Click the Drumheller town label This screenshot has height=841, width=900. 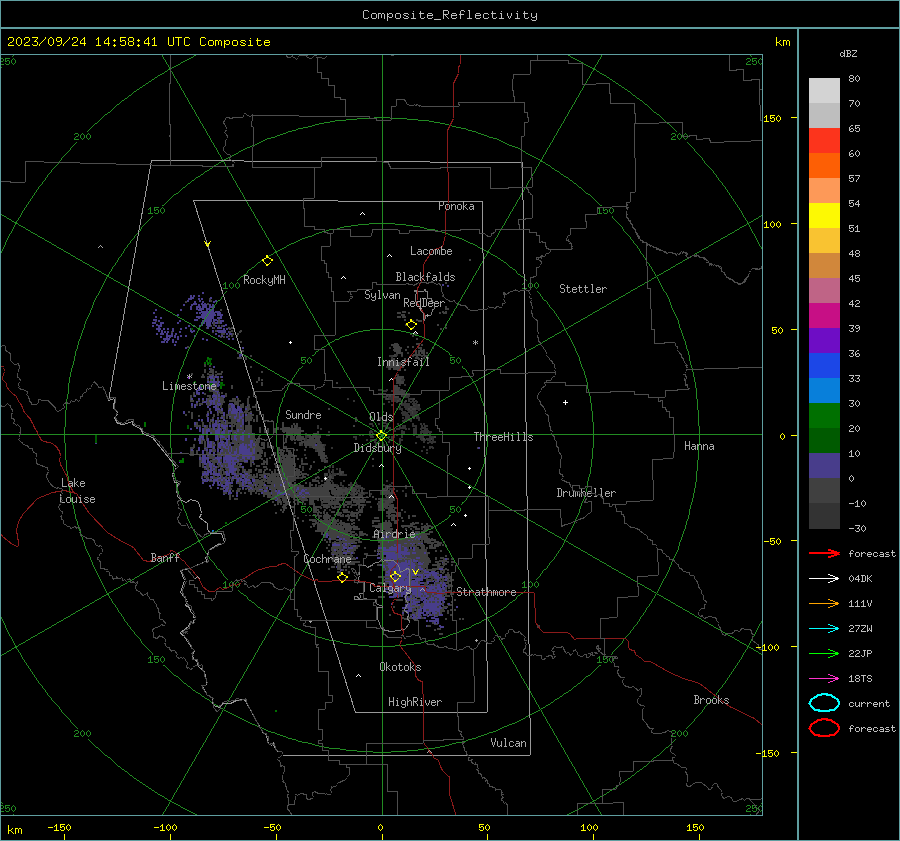tap(586, 493)
